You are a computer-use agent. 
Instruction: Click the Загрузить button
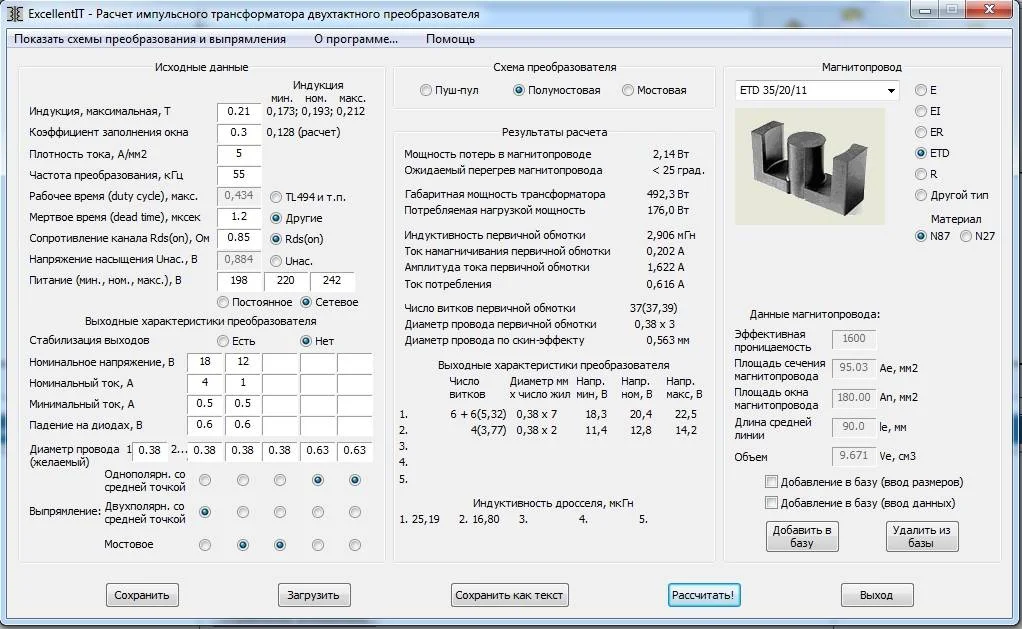click(314, 595)
